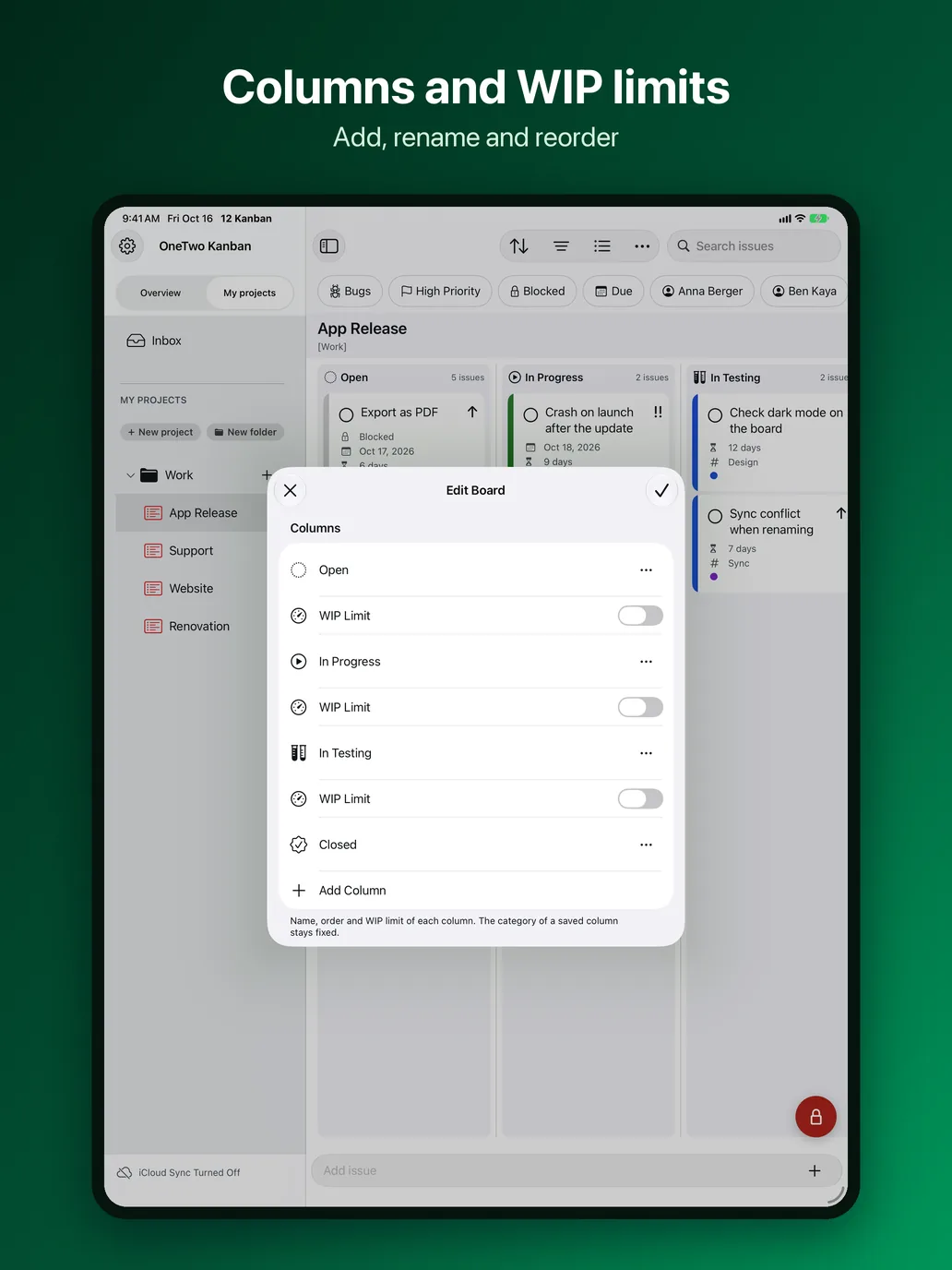
Task: Click the In Testing test tubes icon in dialog
Action: [299, 753]
